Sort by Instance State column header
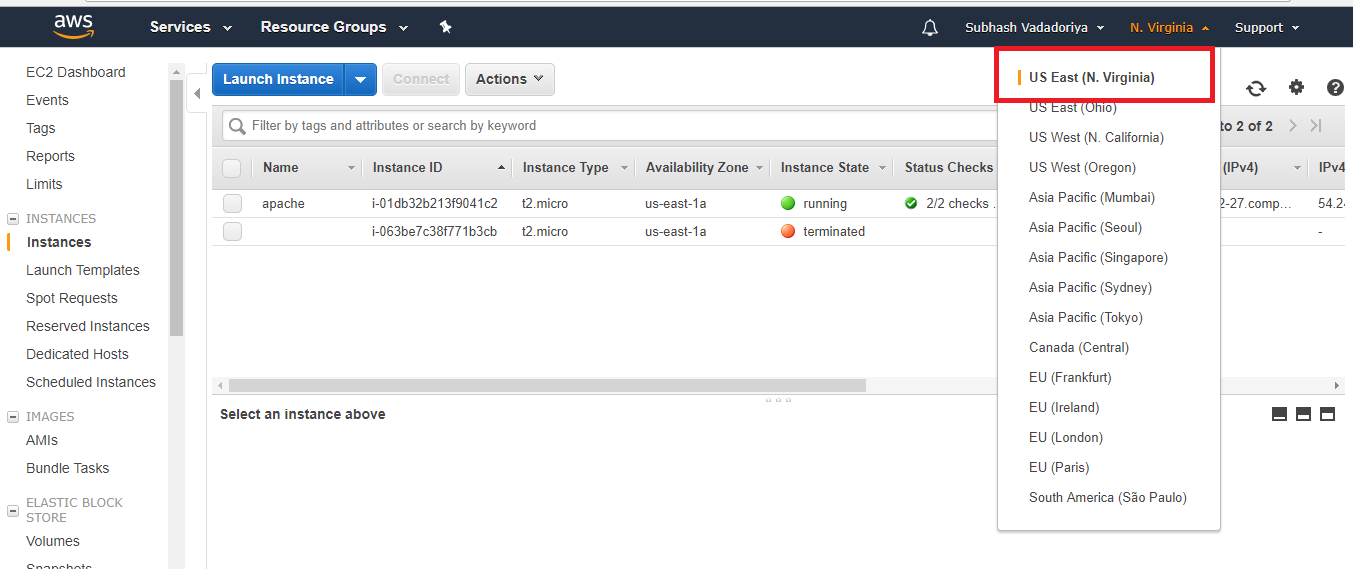The height and width of the screenshot is (569, 1353). [x=825, y=168]
